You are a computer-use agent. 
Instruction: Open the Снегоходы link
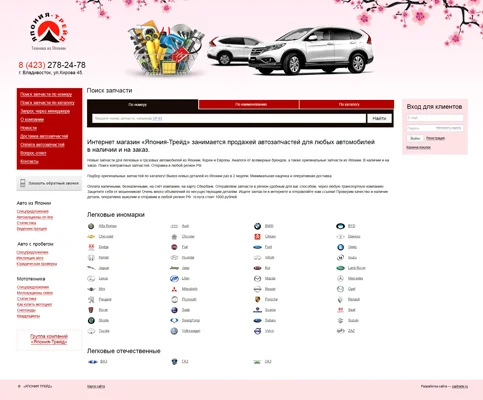26,310
